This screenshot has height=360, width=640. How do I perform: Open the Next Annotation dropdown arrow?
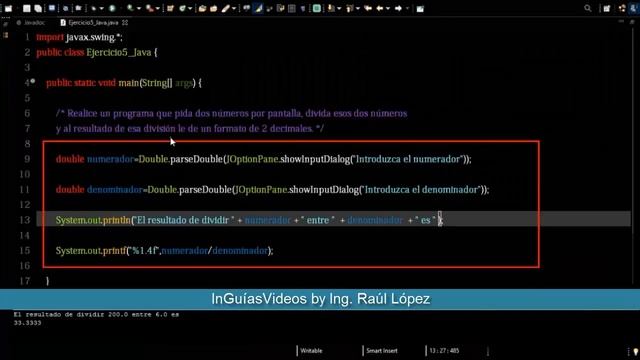pyautogui.click(x=339, y=9)
